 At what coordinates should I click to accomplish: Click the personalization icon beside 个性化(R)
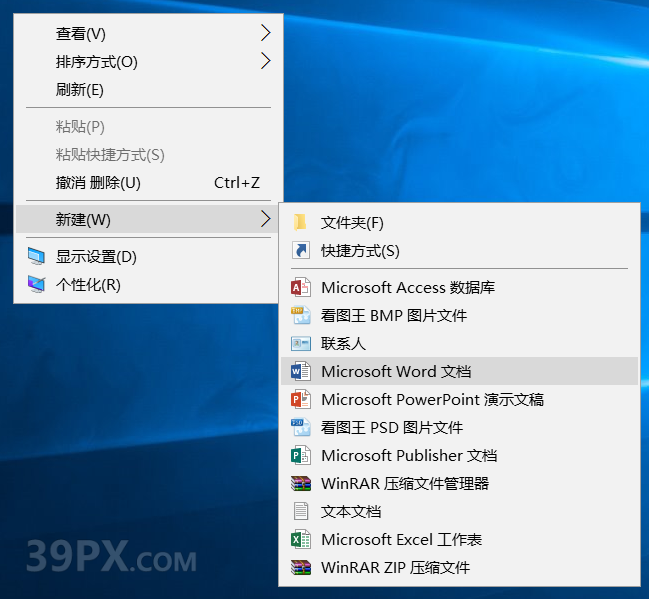pyautogui.click(x=36, y=284)
